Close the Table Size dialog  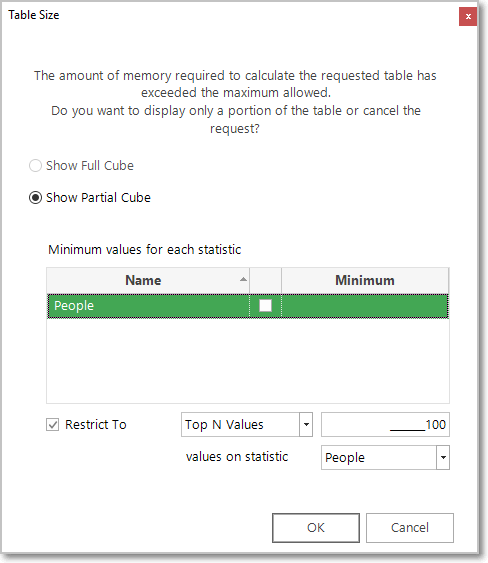point(468,17)
